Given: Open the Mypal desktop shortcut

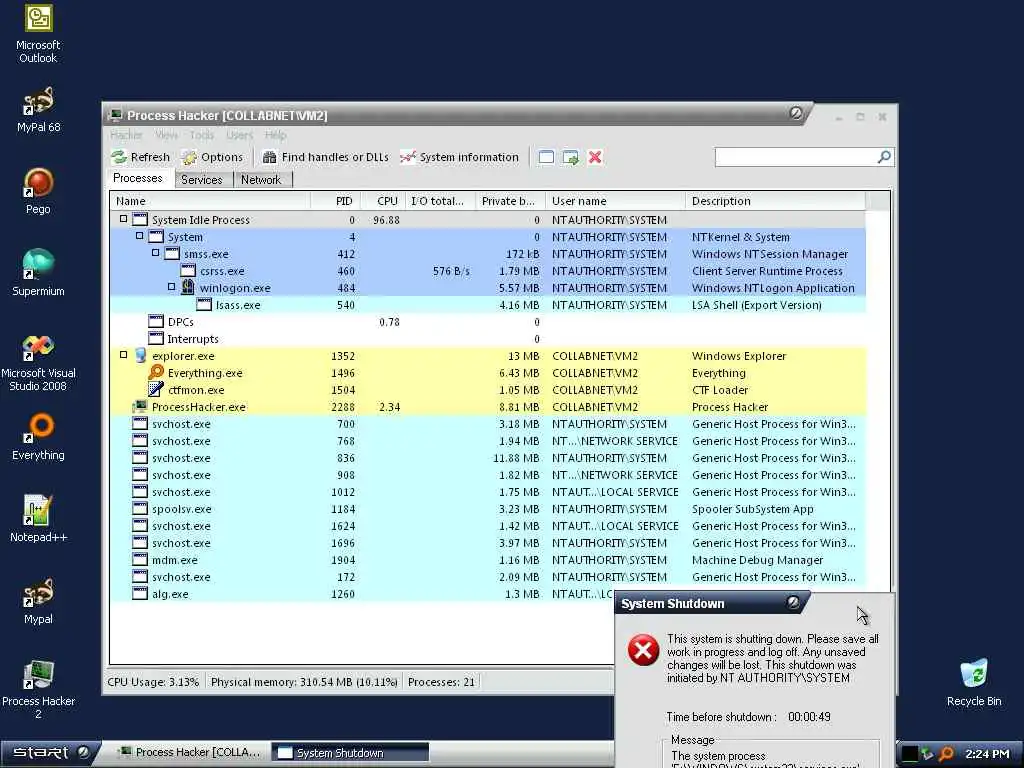Looking at the screenshot, I should (x=38, y=601).
